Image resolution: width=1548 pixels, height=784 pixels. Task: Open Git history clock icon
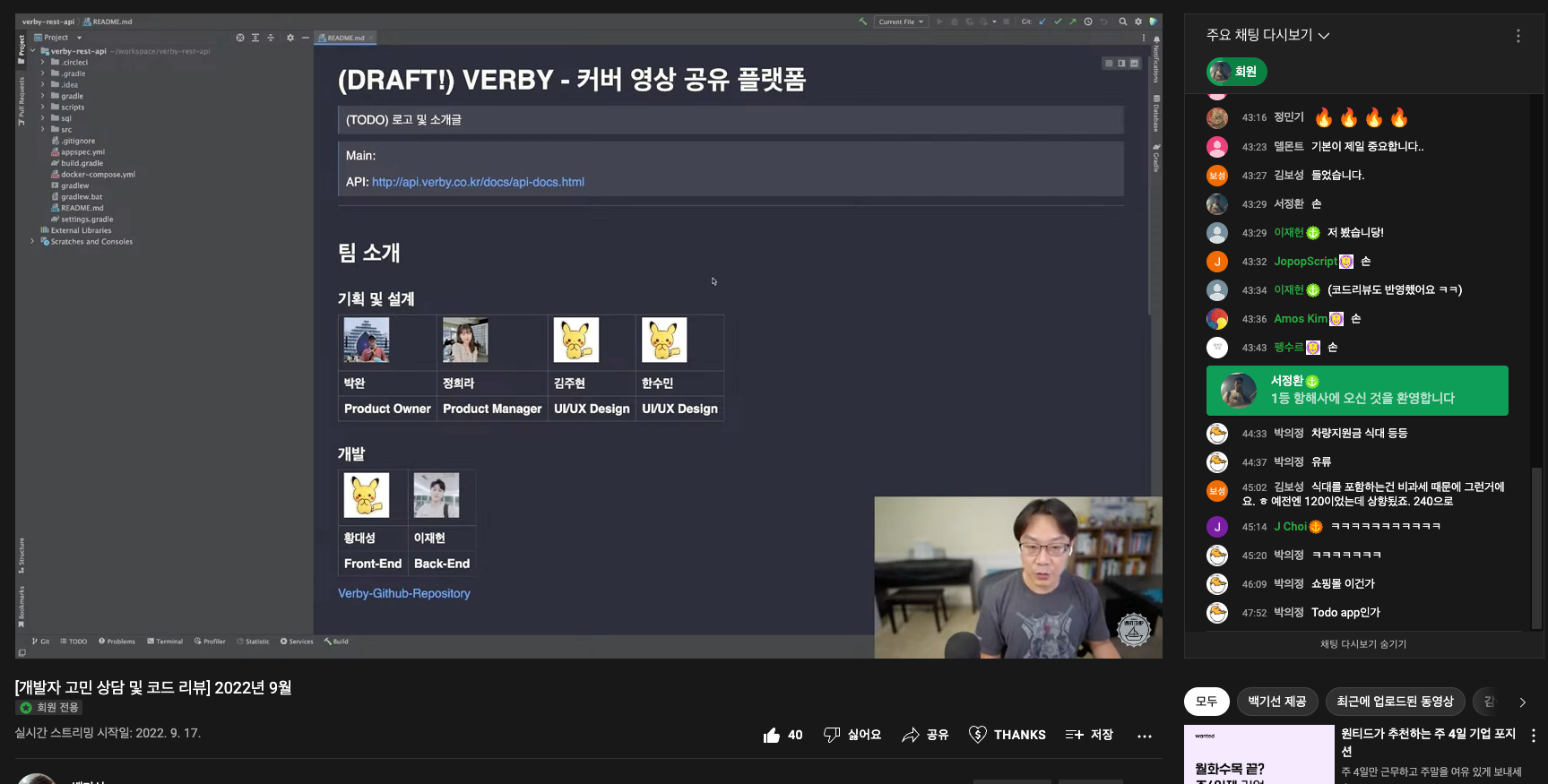(1088, 22)
